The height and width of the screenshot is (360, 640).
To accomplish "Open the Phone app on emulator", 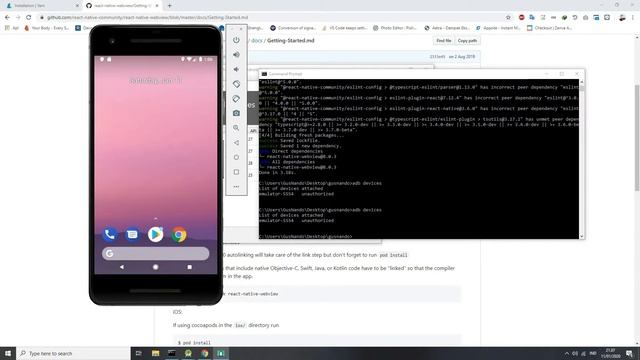I will click(x=109, y=234).
